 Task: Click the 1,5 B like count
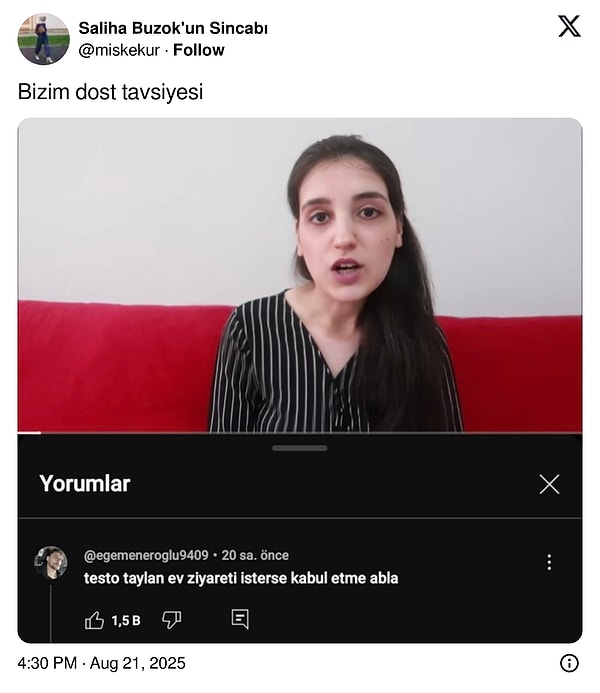[x=125, y=621]
